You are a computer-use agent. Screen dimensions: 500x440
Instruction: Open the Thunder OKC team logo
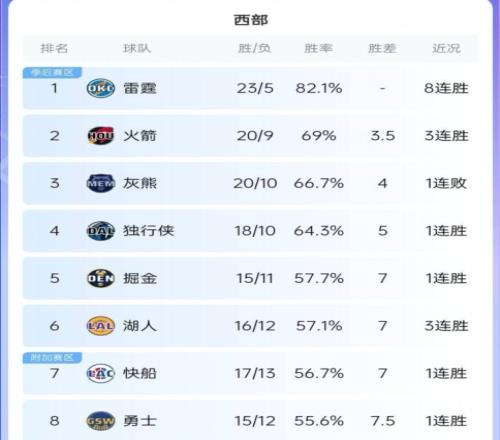coord(101,88)
